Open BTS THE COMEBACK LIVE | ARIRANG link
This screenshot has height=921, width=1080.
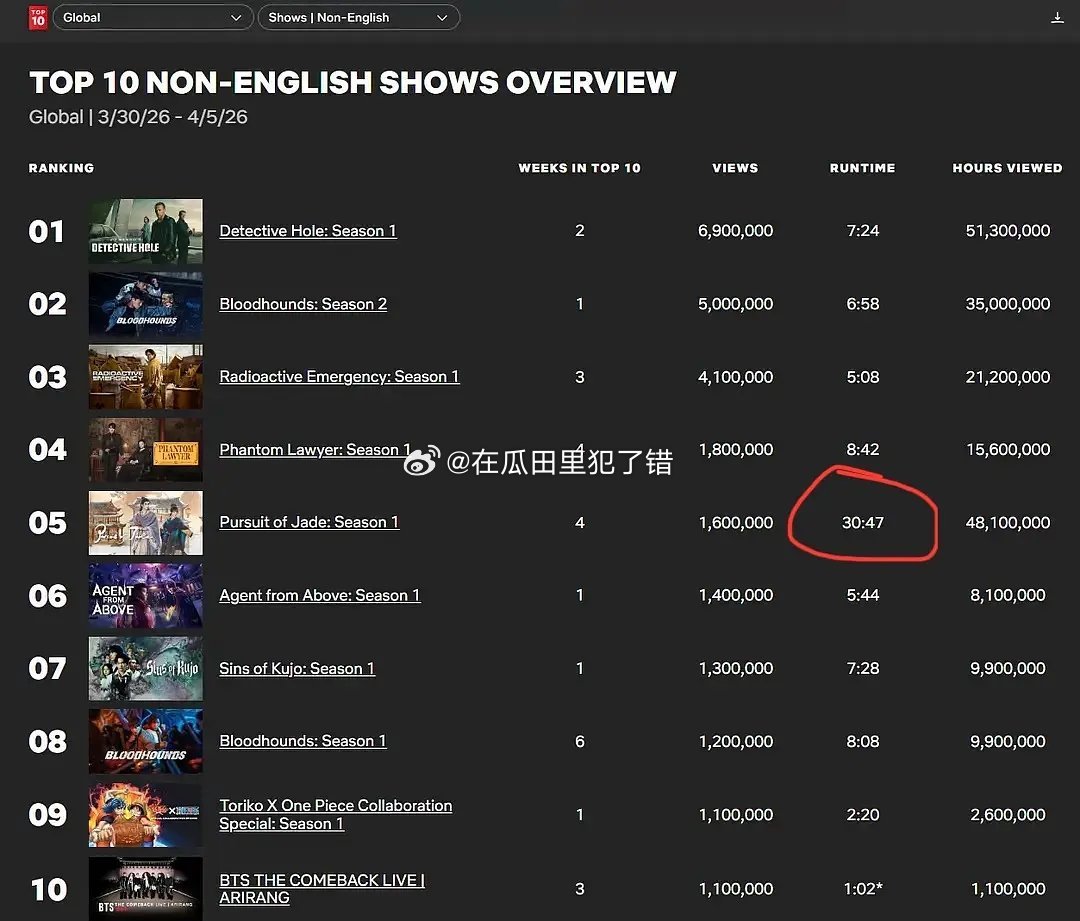click(x=322, y=889)
